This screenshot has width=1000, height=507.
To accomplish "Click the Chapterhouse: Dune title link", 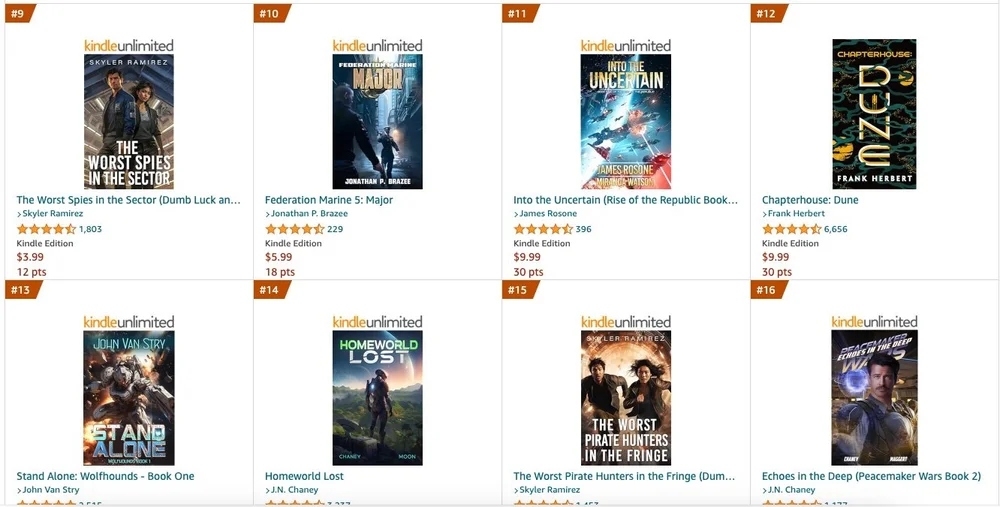I will 810,200.
